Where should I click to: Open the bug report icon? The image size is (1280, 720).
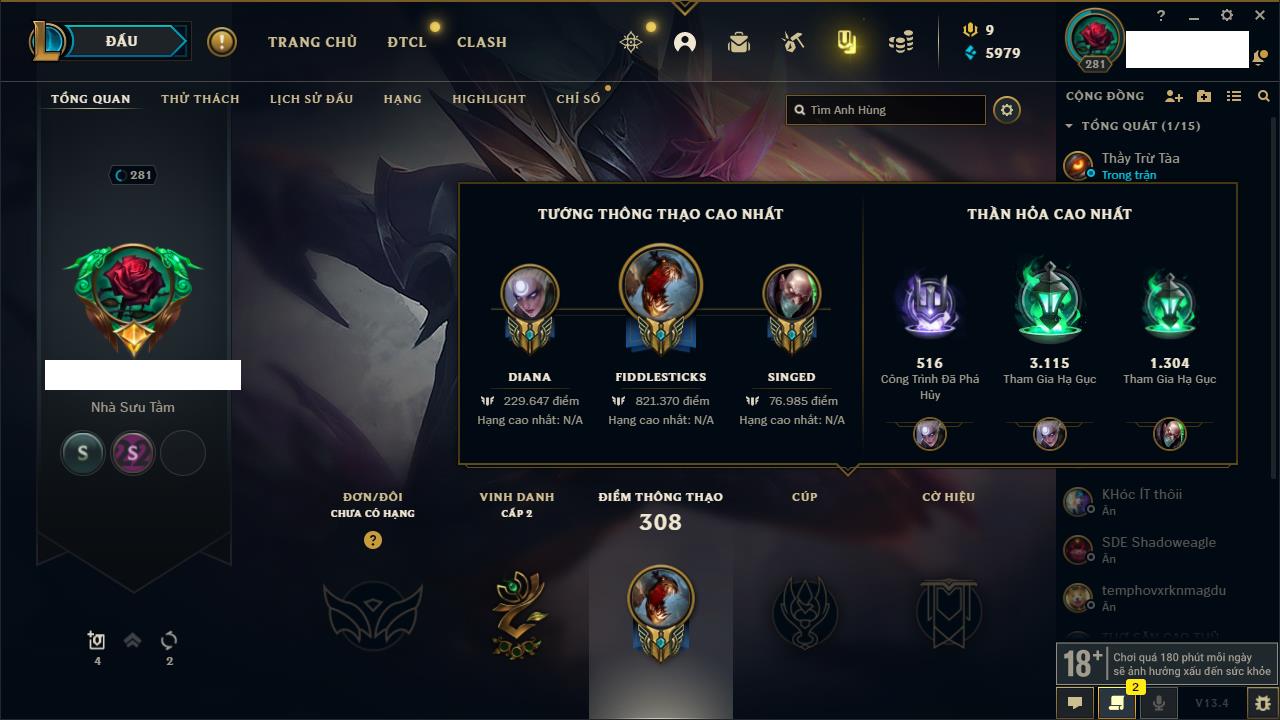[1262, 703]
